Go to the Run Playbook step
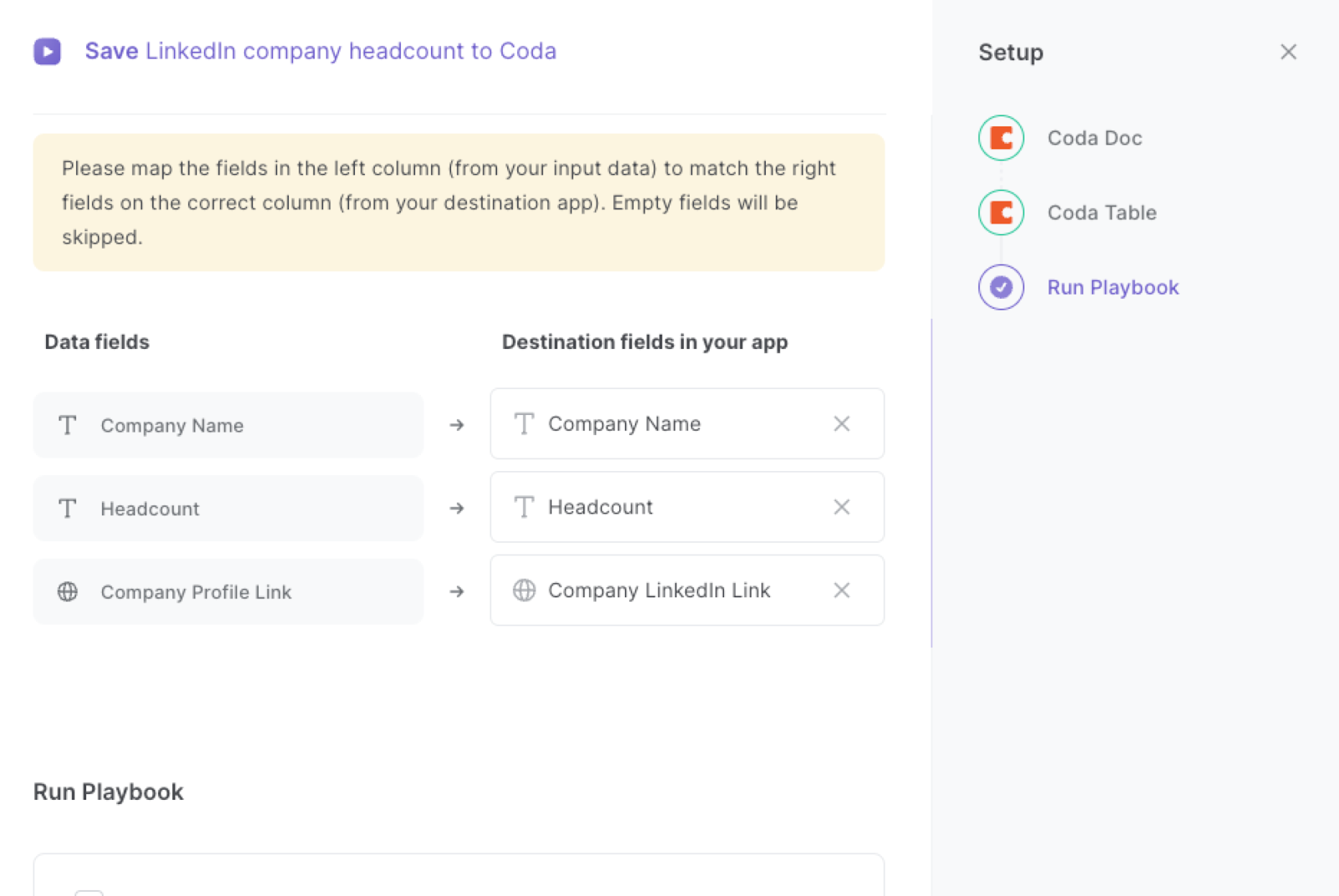The image size is (1339, 896). (1113, 287)
